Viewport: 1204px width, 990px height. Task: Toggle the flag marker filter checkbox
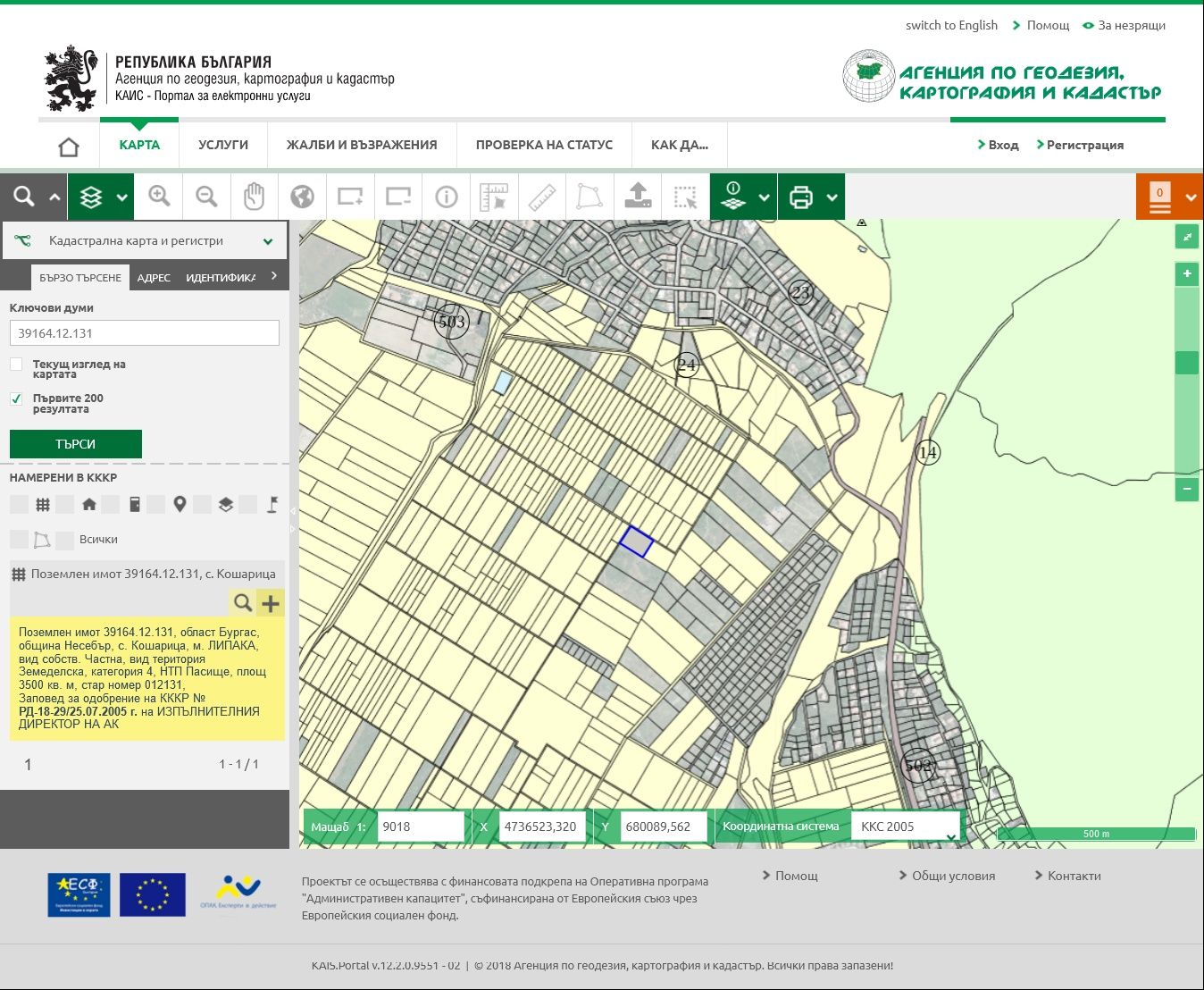248,505
